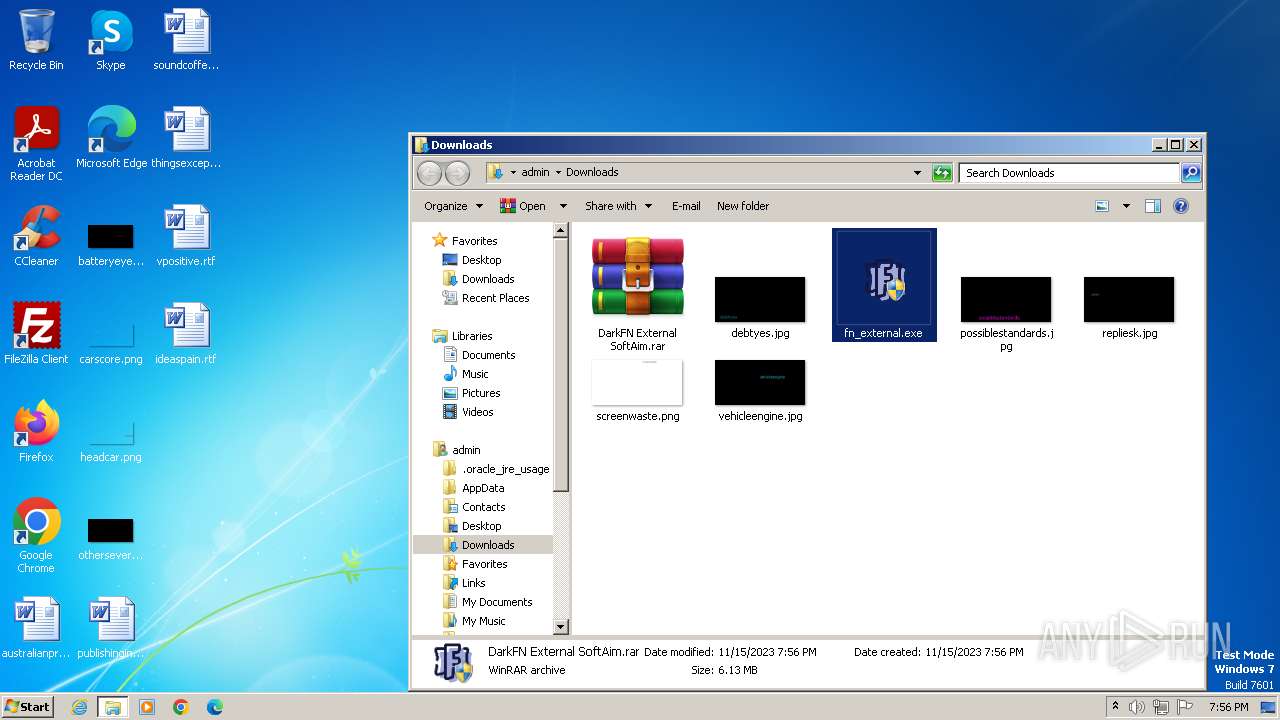Refresh the Downloads folder view
This screenshot has height=720, width=1280.
tap(942, 173)
